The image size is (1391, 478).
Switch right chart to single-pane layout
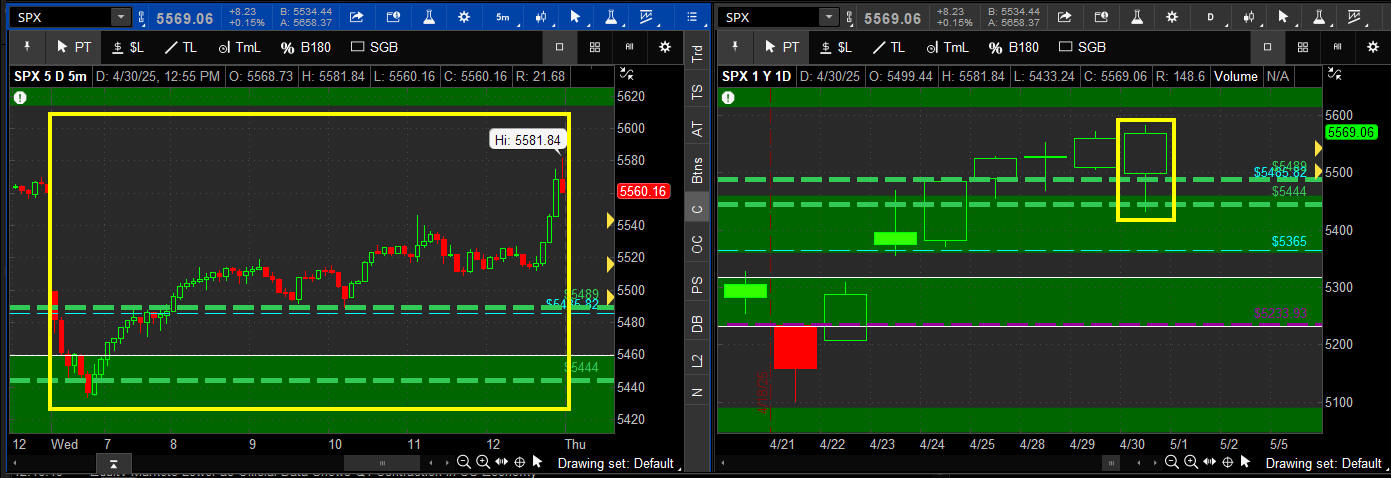point(1268,47)
